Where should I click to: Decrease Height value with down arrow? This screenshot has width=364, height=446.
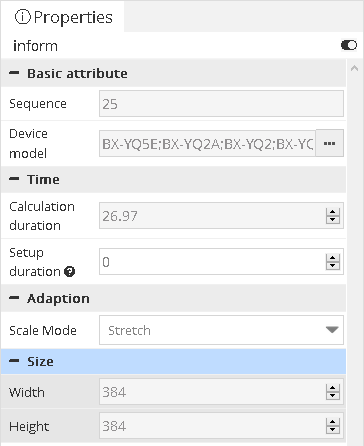(x=333, y=430)
